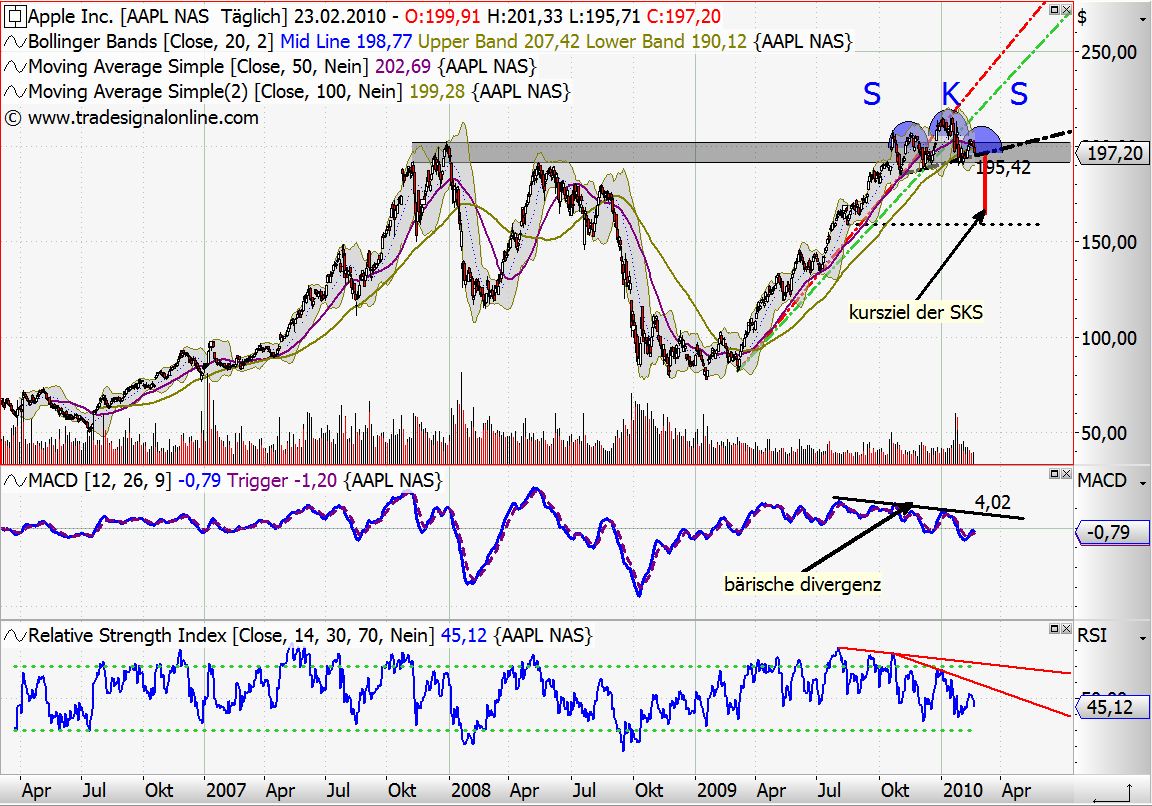Click the 45,12 RSI value tag
1152x806 pixels.
click(1113, 707)
